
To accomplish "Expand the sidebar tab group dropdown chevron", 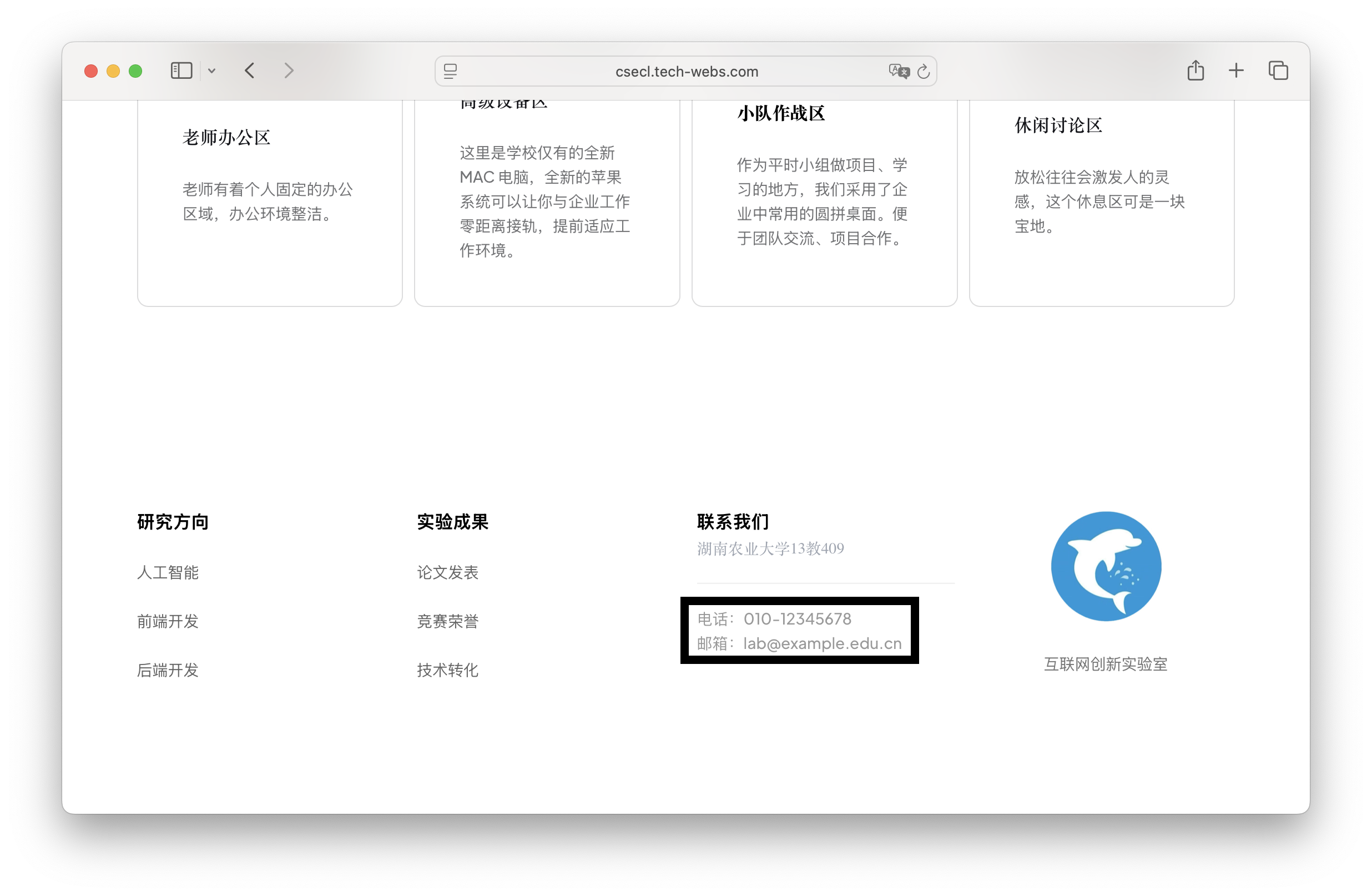I will (x=211, y=71).
